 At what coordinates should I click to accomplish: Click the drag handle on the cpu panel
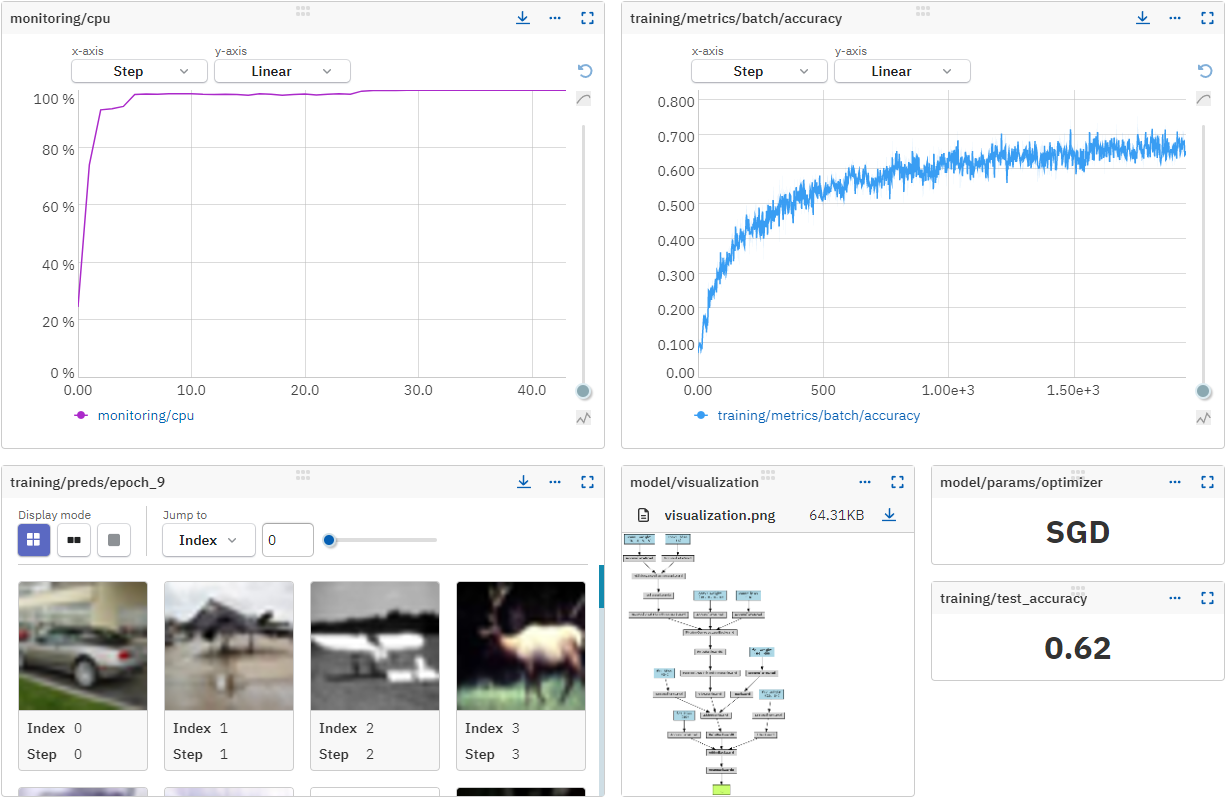click(x=302, y=12)
